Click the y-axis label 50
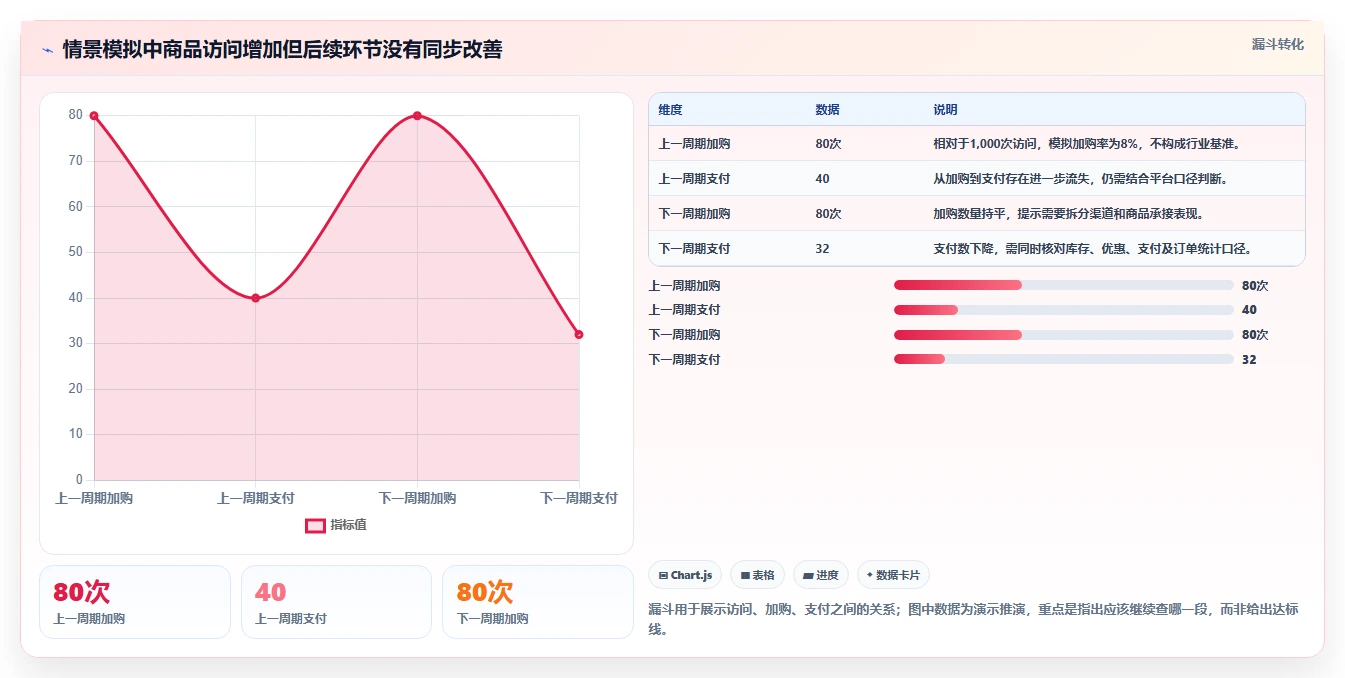Viewport: 1345px width, 678px height. coord(75,252)
